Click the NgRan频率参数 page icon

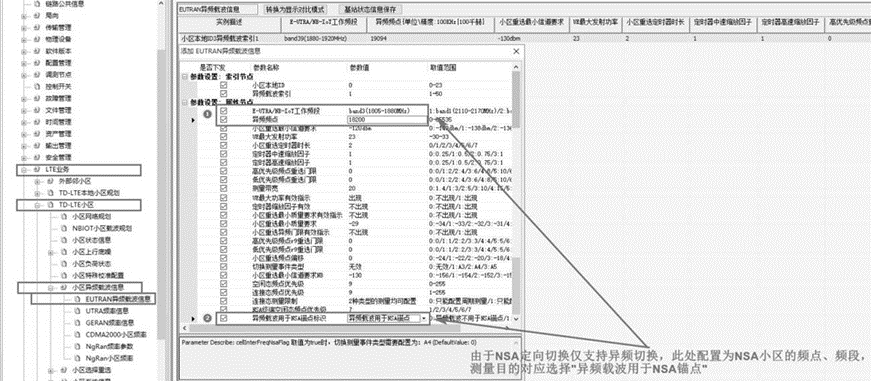click(77, 346)
